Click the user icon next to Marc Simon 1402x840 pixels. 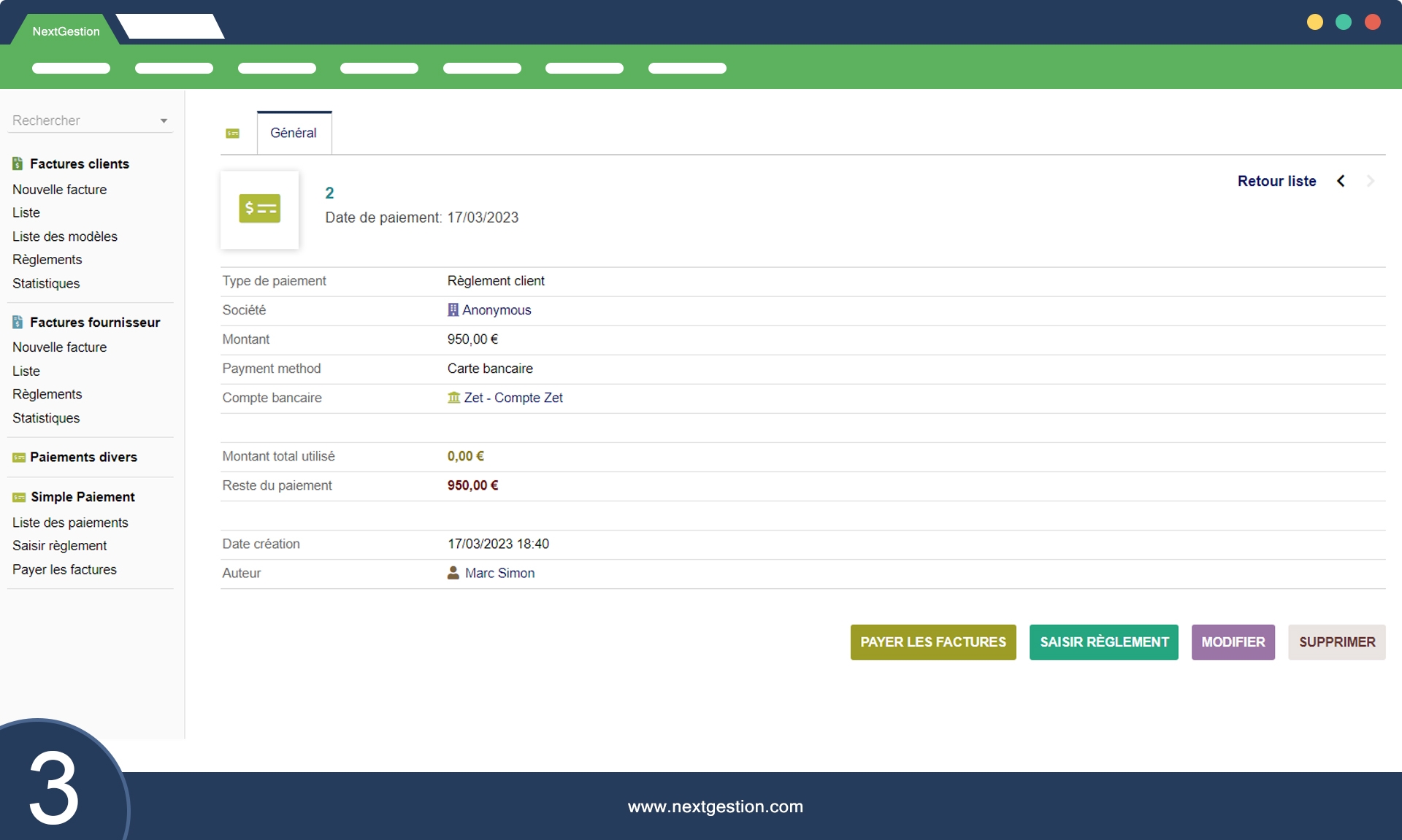pyautogui.click(x=453, y=573)
